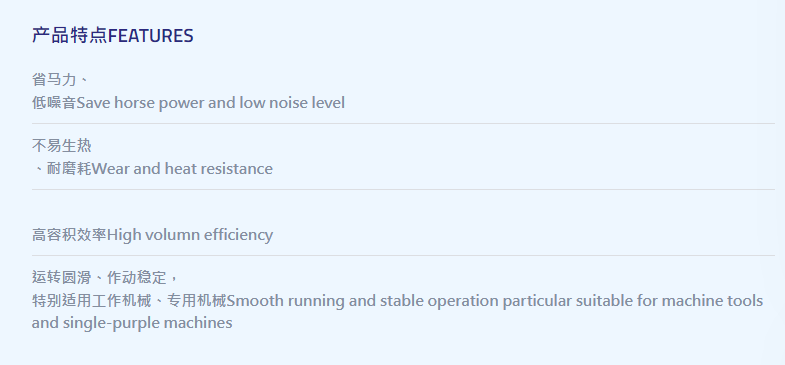Select the 省马力 text line
Screen dimensions: 785x365
tap(61, 79)
